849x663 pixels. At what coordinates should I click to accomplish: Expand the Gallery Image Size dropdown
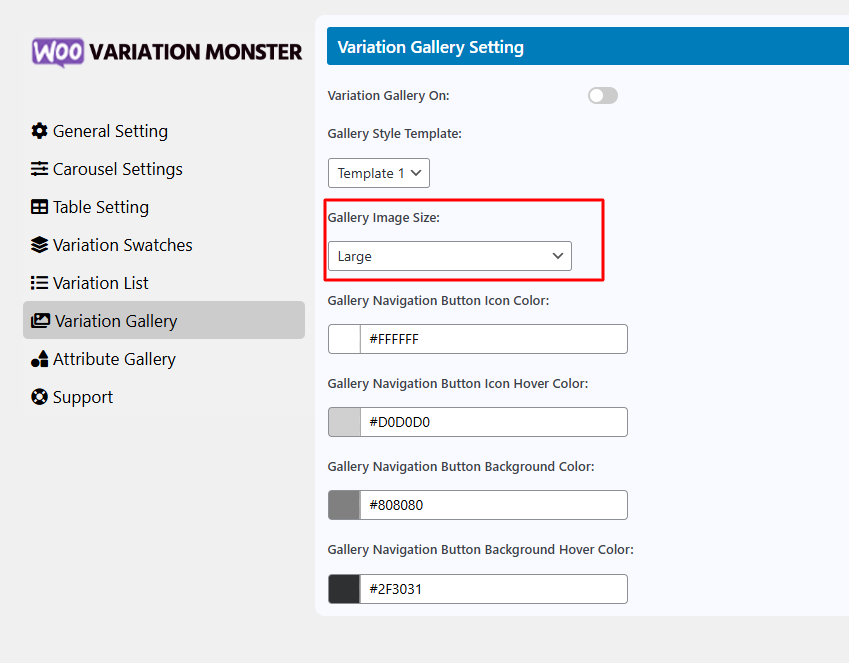(x=449, y=256)
